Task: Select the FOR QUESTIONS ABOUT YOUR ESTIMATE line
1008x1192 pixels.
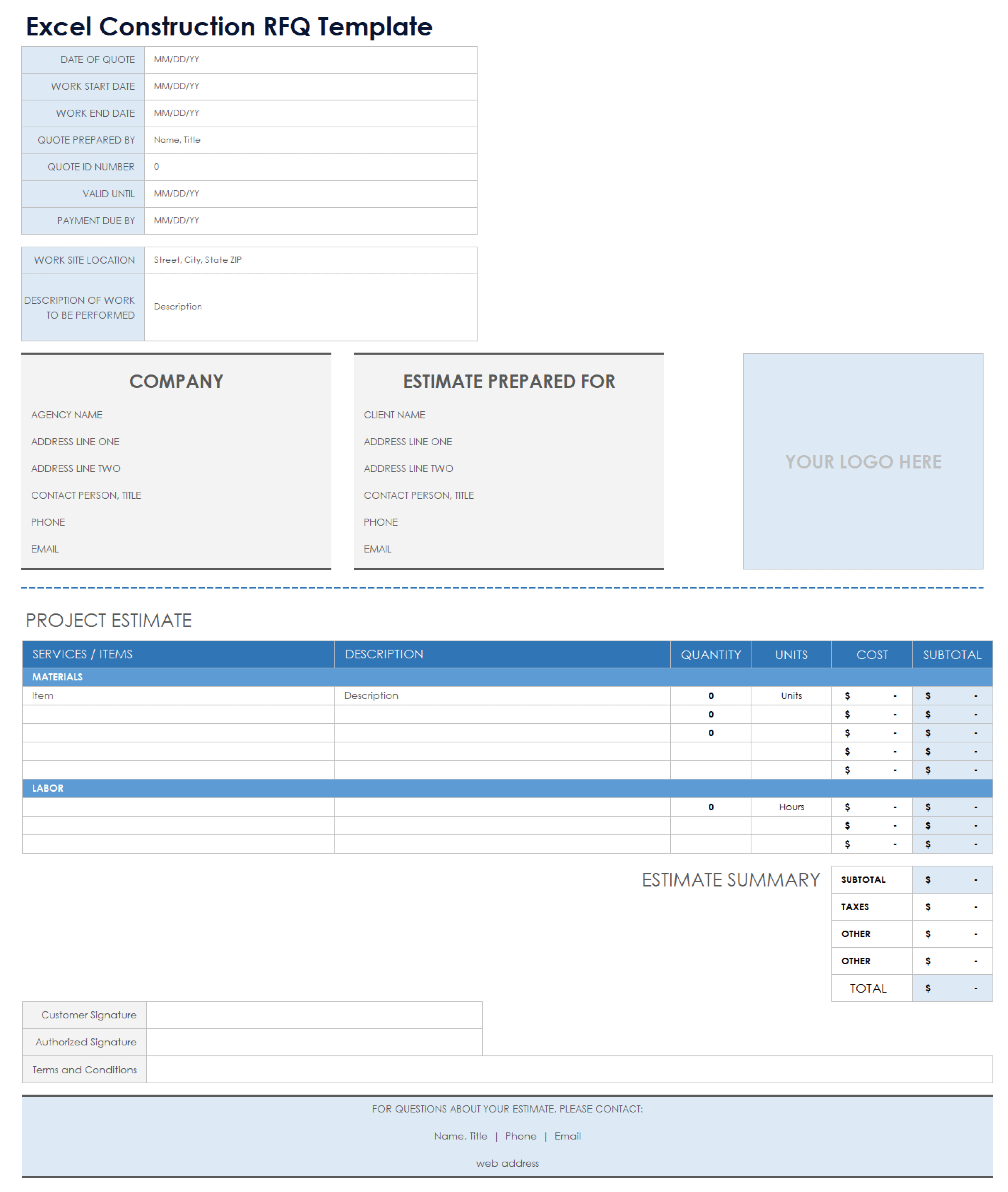Action: point(507,1109)
